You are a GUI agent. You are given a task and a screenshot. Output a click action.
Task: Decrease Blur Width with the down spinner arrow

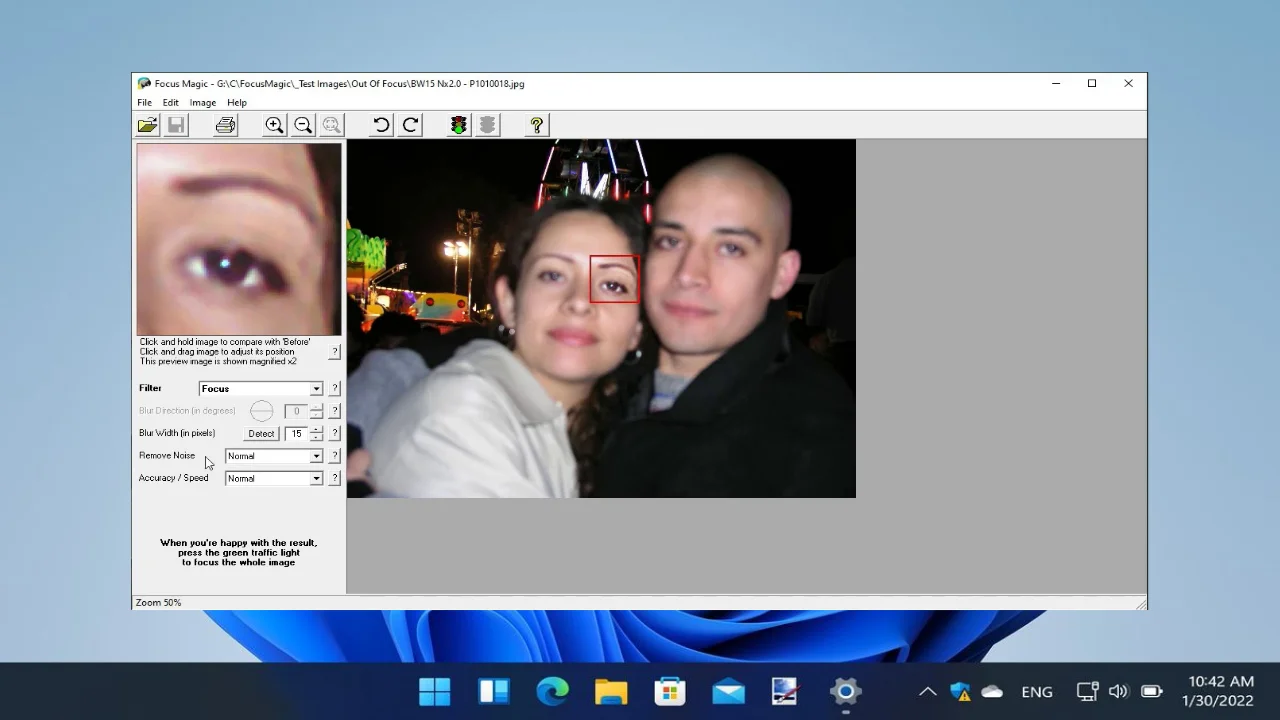tap(316, 438)
